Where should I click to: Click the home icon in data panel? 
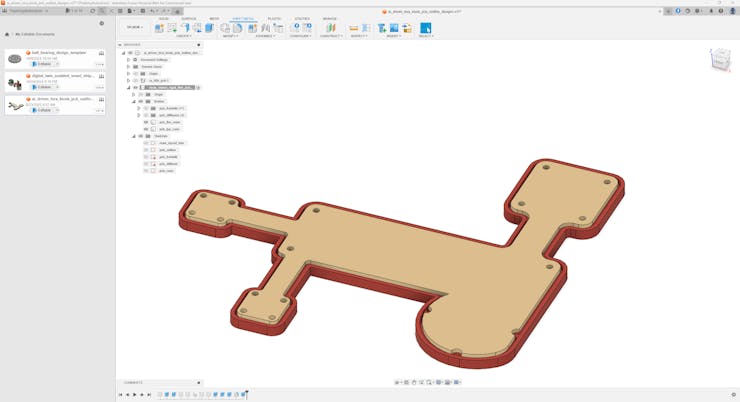pyautogui.click(x=7, y=34)
